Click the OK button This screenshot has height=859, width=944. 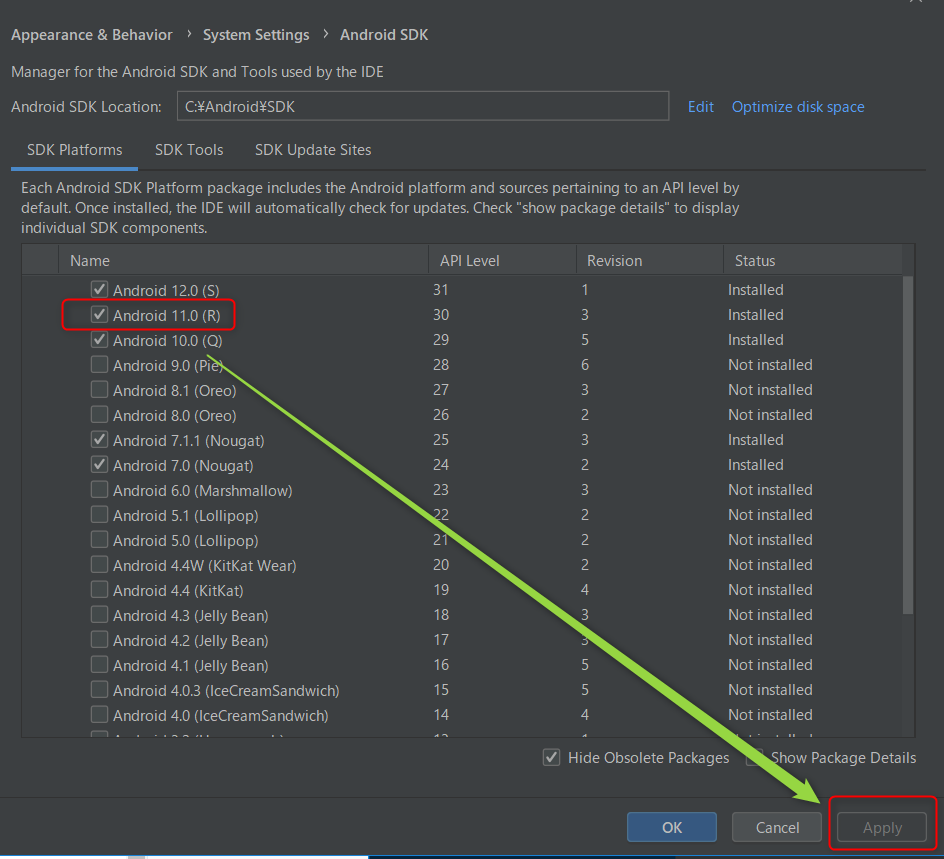click(x=672, y=827)
